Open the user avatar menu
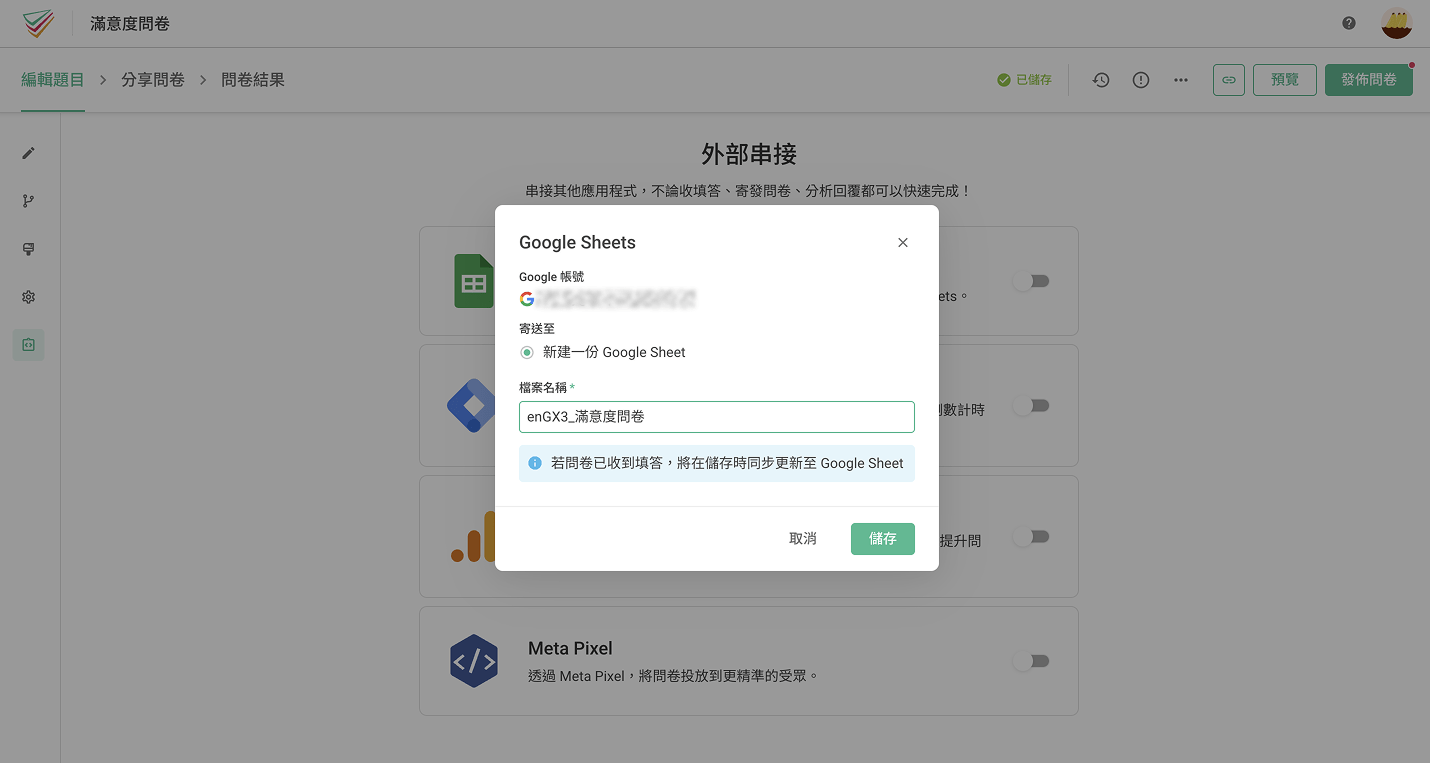 click(x=1396, y=23)
